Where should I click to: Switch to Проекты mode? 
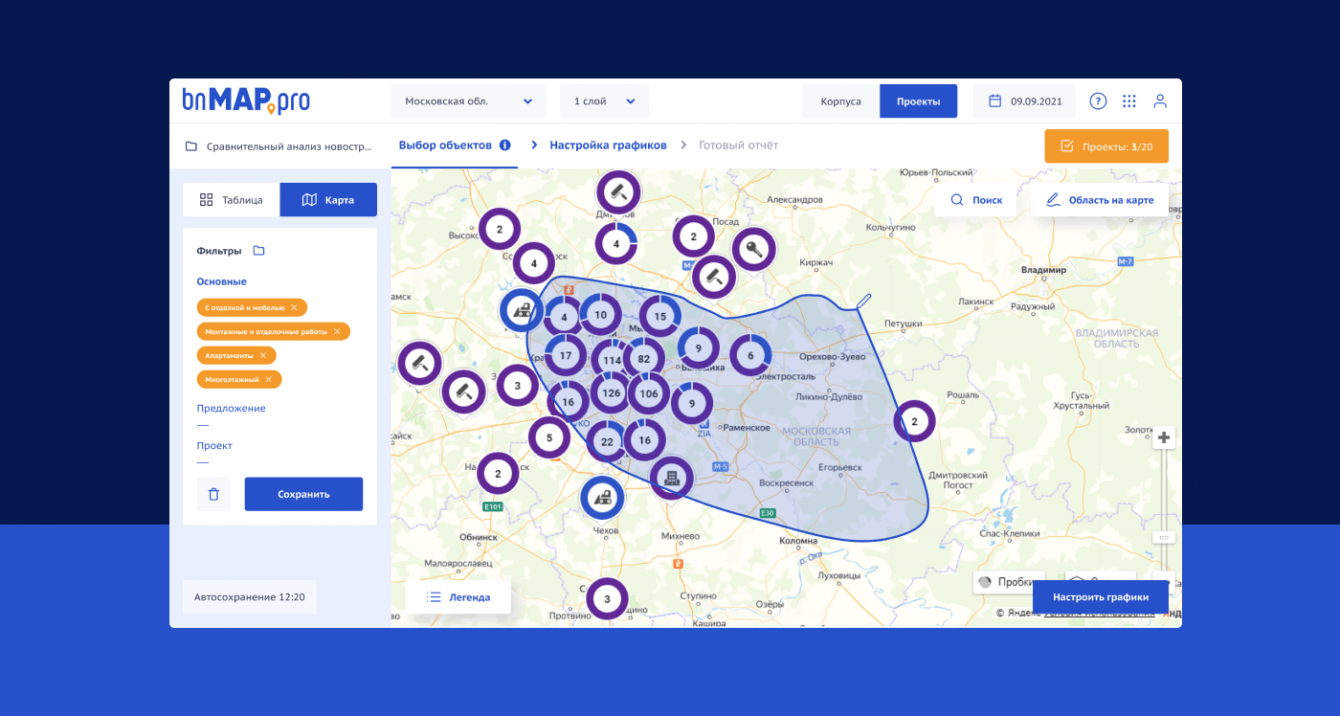point(918,101)
